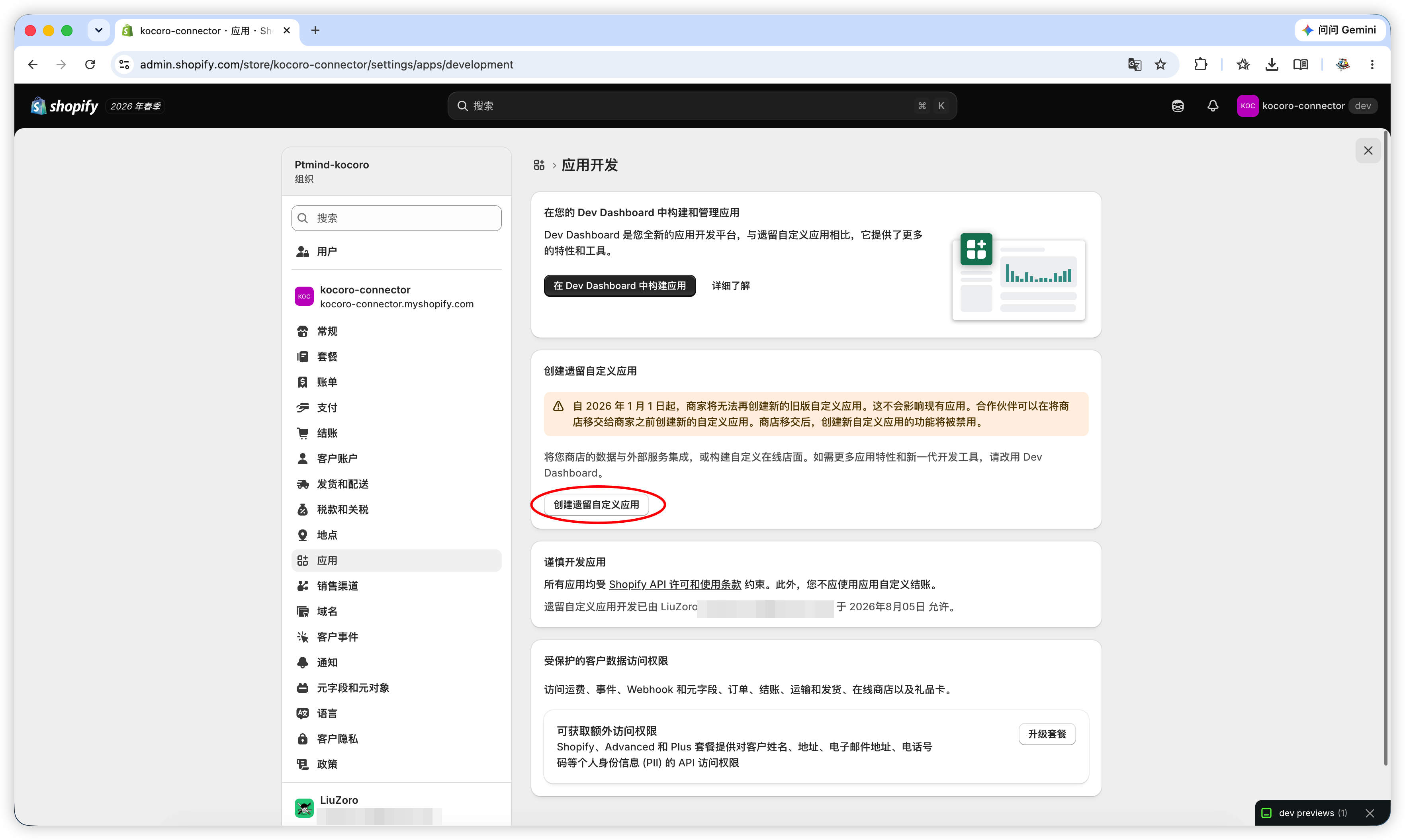Viewport: 1405px width, 840px height.
Task: Open 发货和配送 shipping settings
Action: click(x=396, y=484)
